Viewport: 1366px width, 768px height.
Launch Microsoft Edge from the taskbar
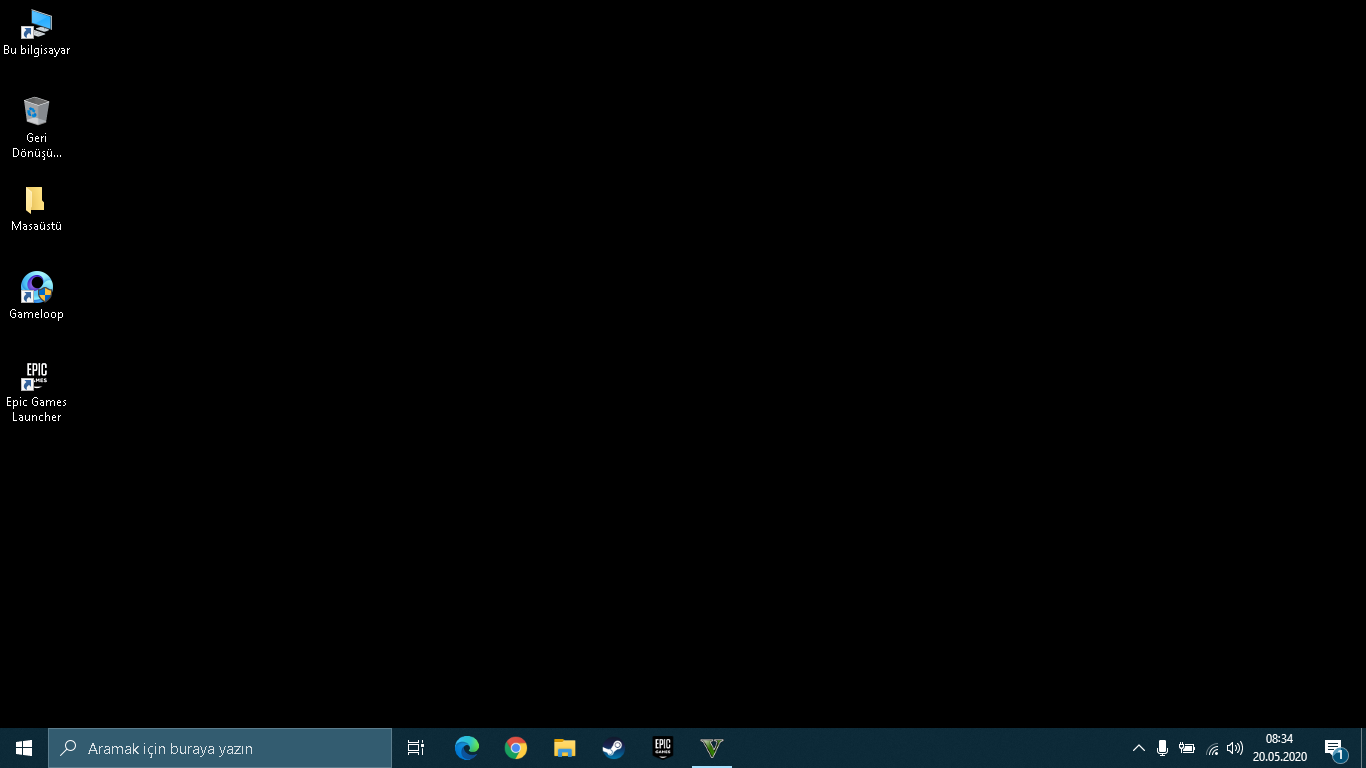[x=467, y=748]
